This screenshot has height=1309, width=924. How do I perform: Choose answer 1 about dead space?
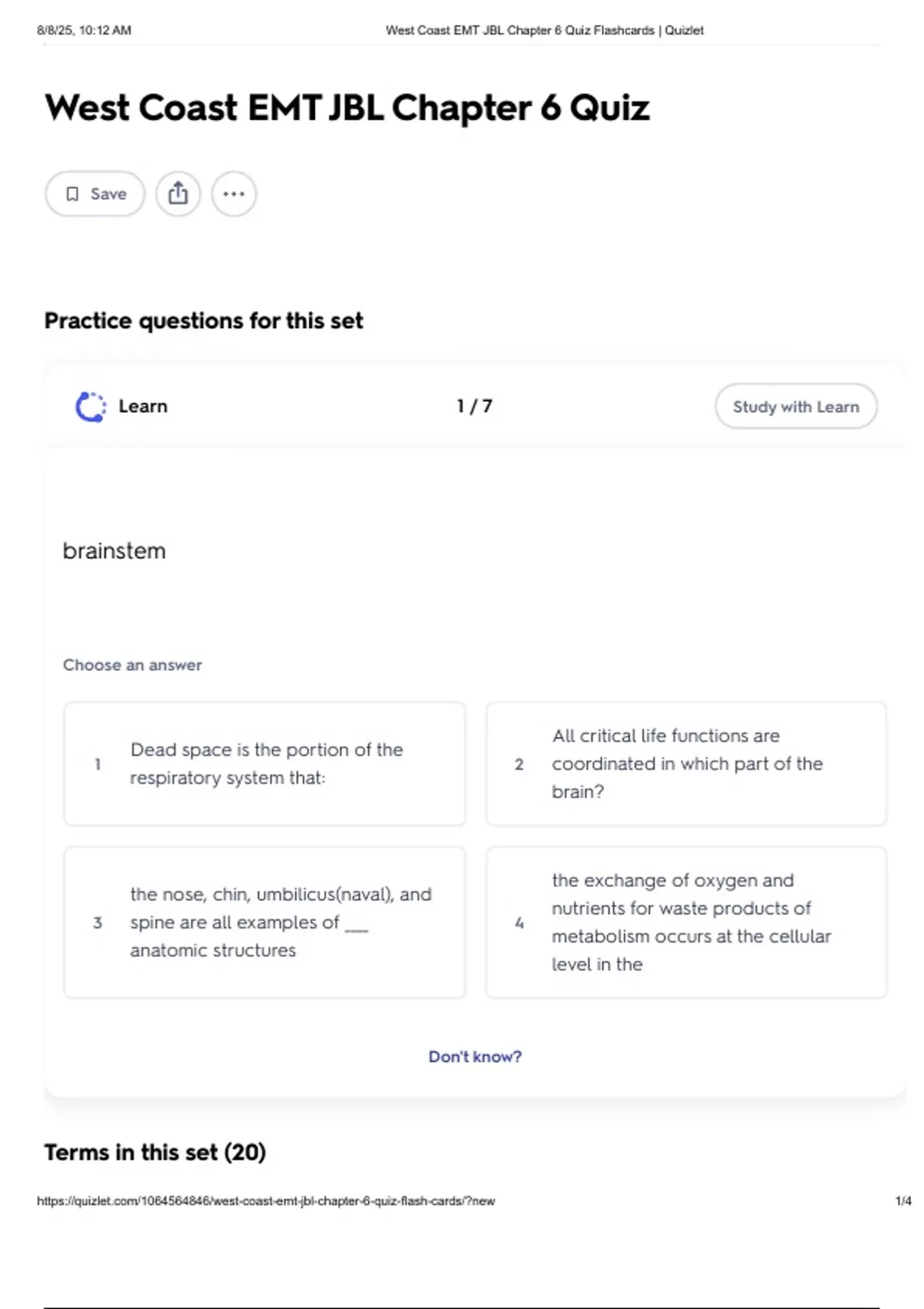265,764
